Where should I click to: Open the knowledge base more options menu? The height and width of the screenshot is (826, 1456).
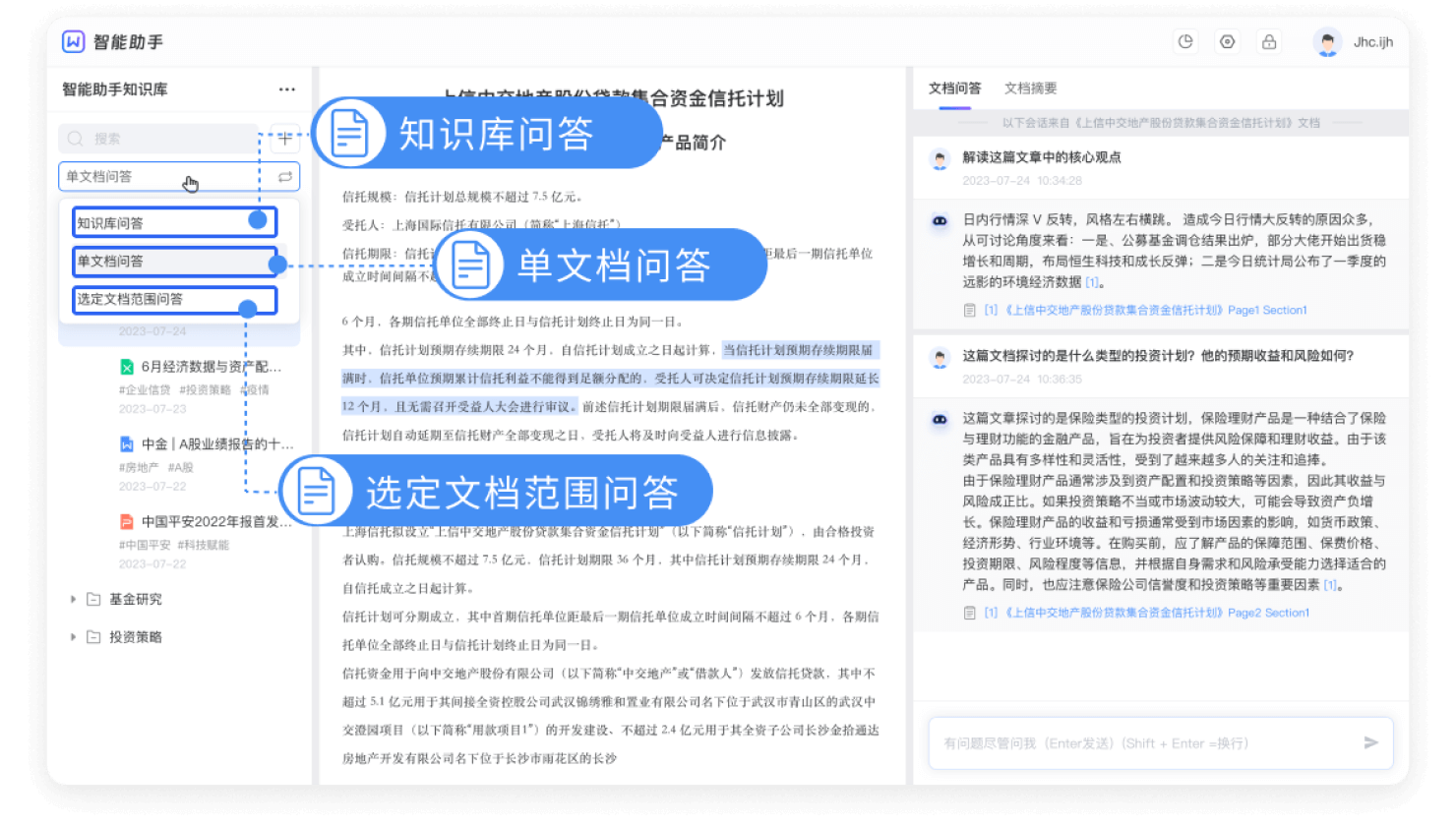pos(287,88)
